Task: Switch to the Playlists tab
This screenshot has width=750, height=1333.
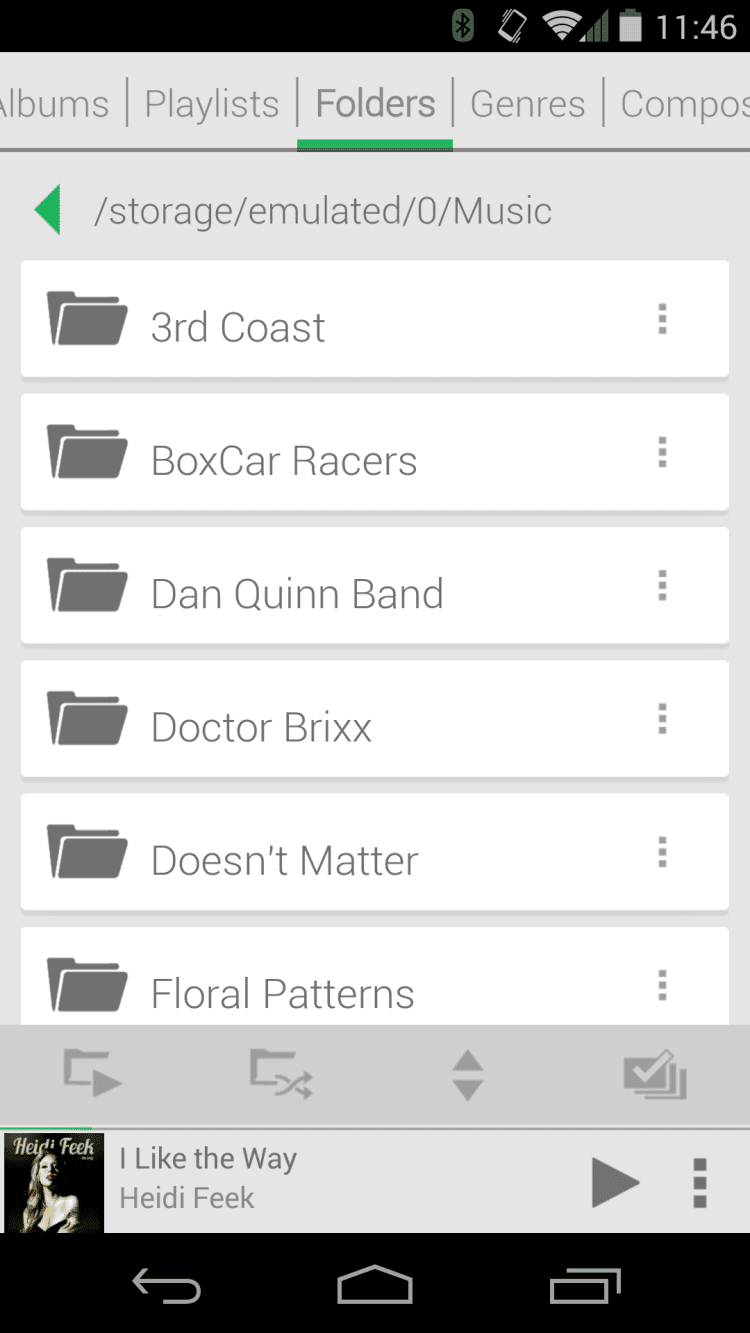Action: click(212, 104)
